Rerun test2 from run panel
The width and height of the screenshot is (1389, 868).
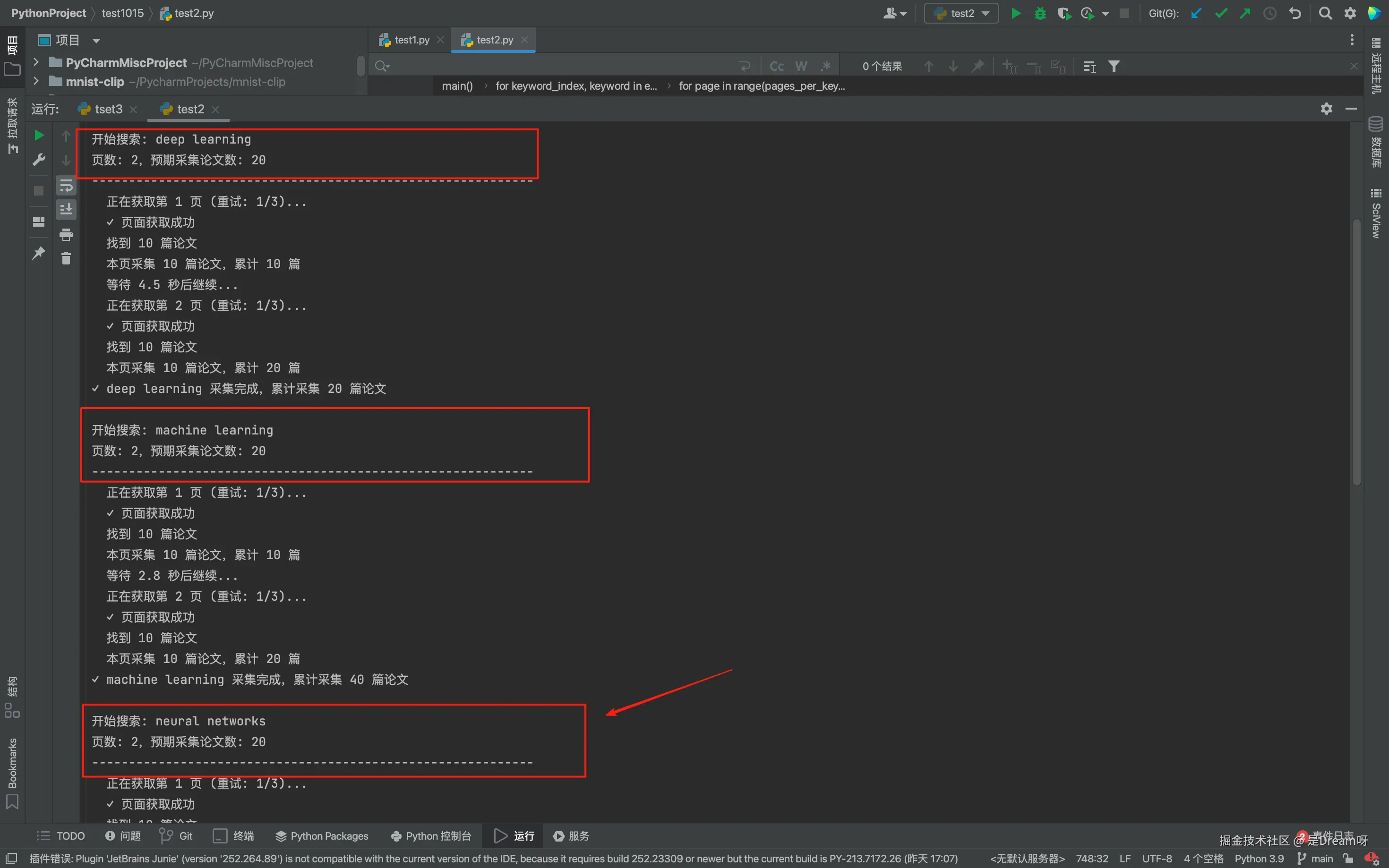coord(38,136)
